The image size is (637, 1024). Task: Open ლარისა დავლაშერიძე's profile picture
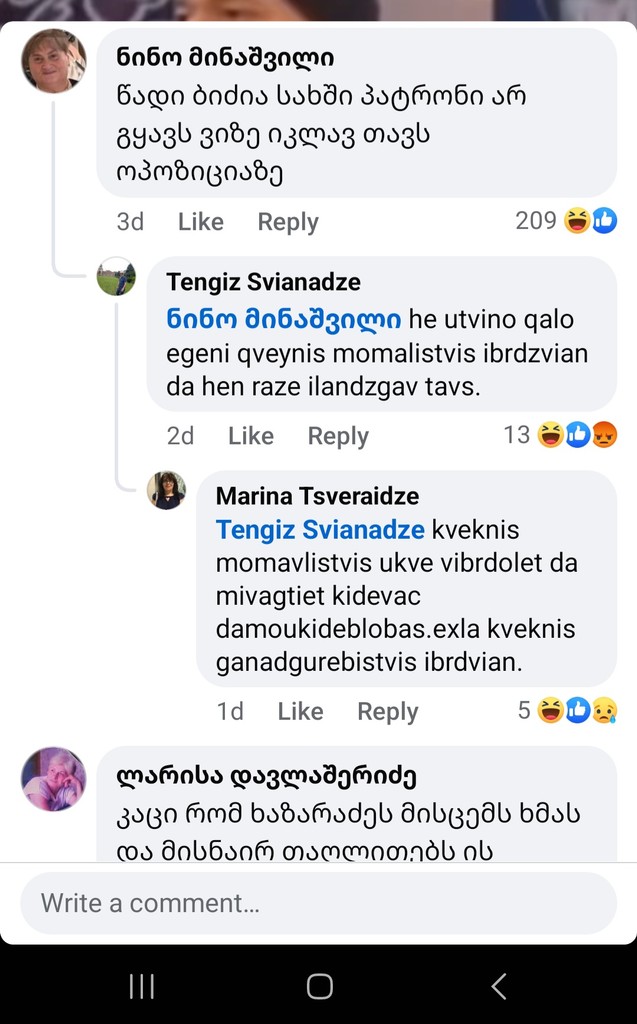pyautogui.click(x=54, y=778)
